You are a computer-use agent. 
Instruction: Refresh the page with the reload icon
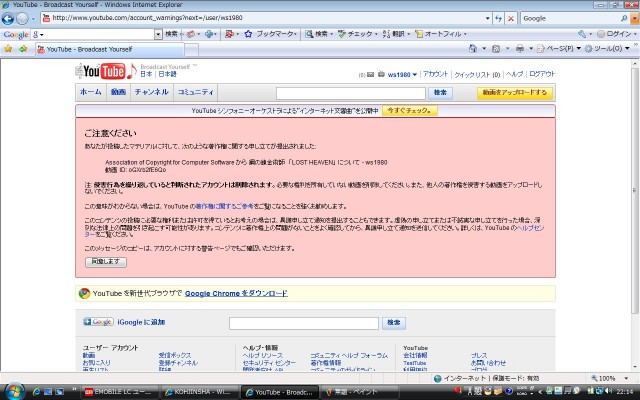pos(498,18)
